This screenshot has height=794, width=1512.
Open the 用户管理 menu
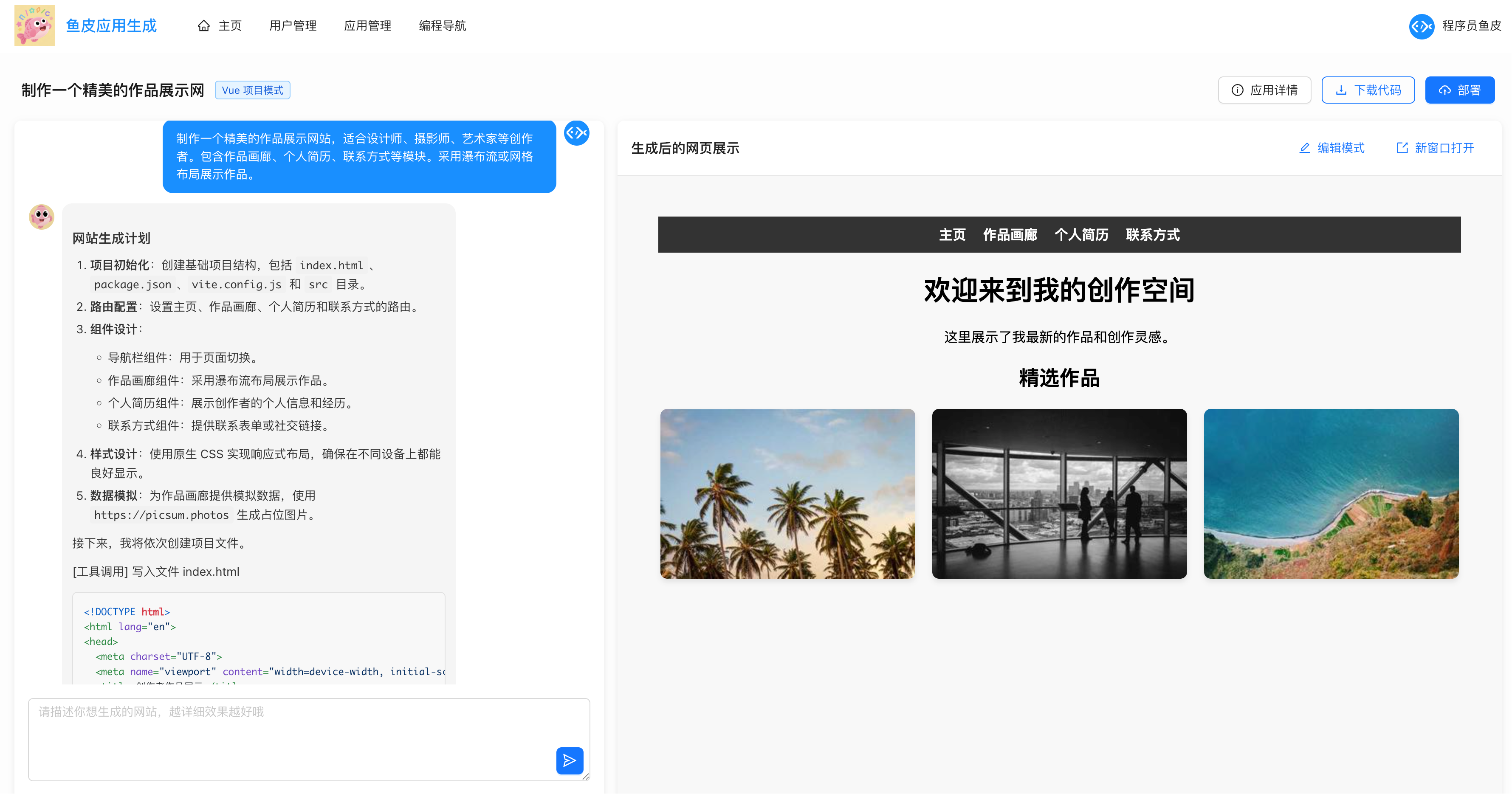tap(292, 26)
